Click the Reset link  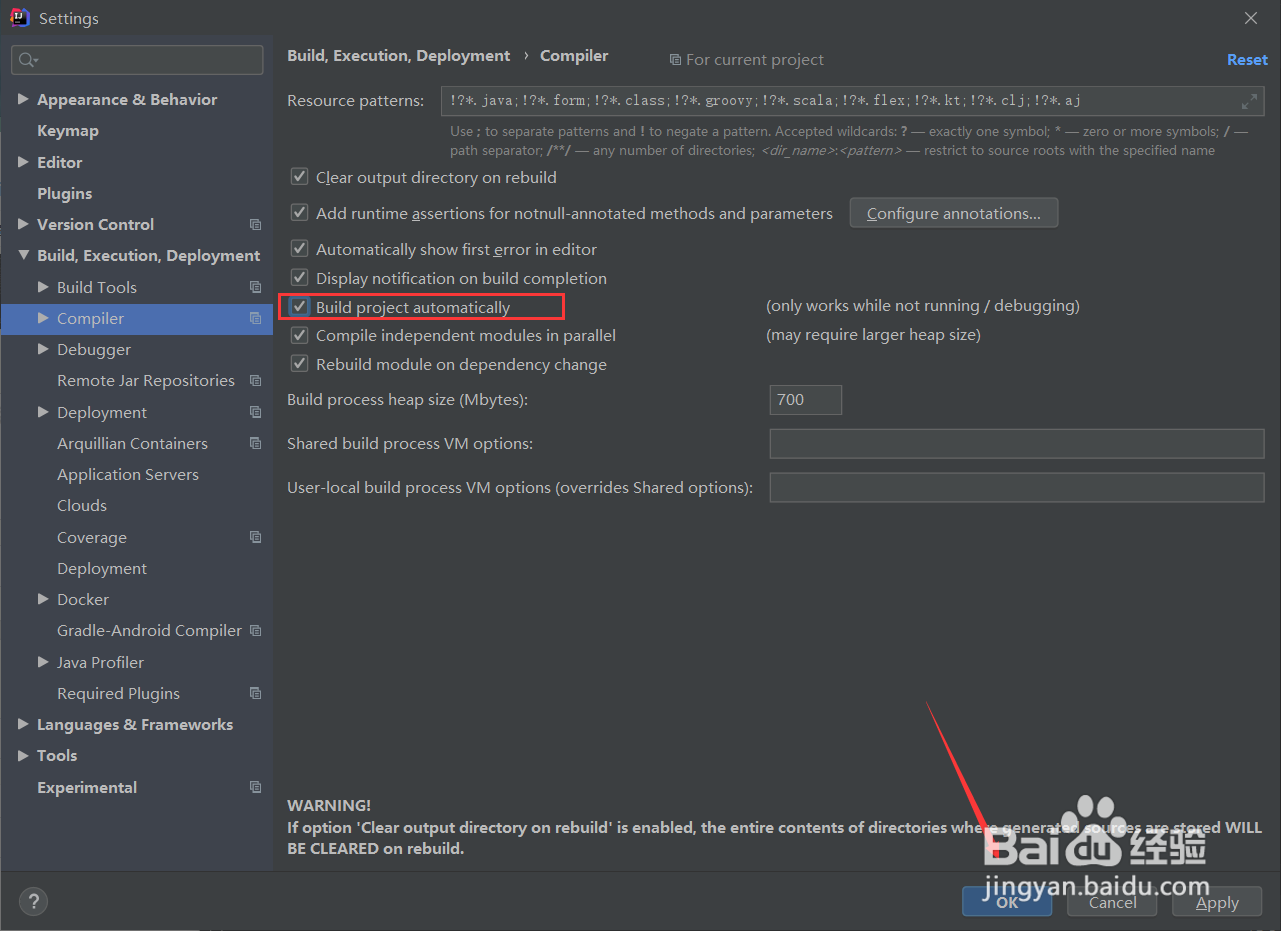tap(1247, 60)
